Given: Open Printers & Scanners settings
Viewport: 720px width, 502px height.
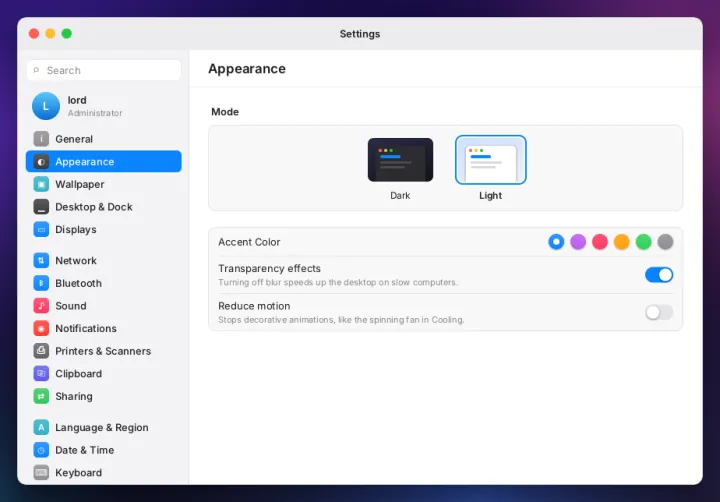Looking at the screenshot, I should tap(104, 351).
